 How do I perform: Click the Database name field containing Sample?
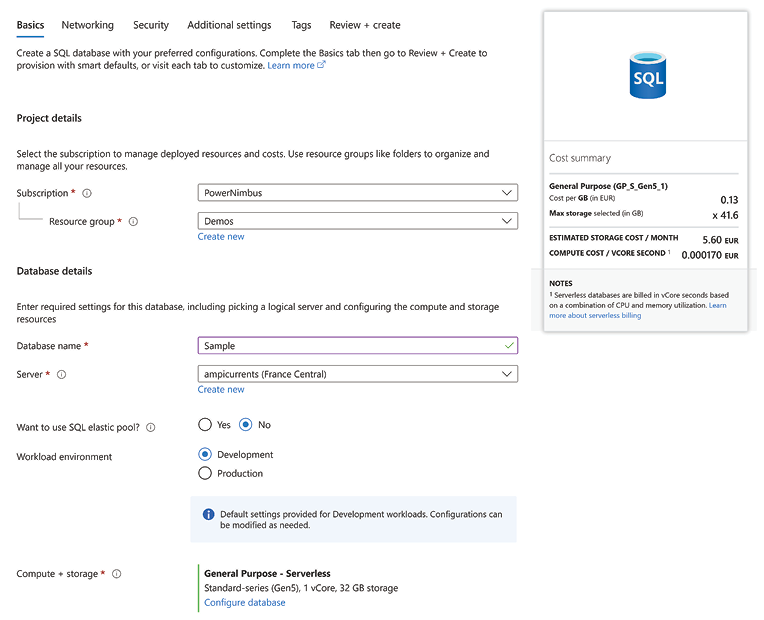click(358, 346)
